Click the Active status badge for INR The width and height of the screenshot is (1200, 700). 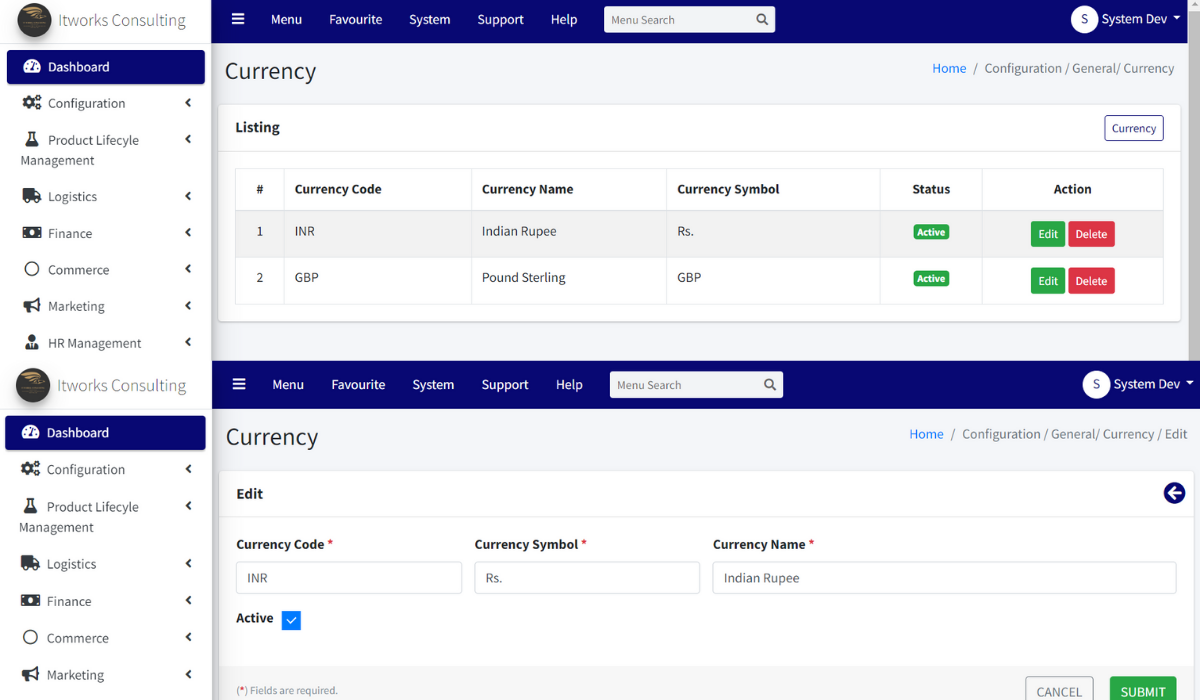(x=930, y=231)
